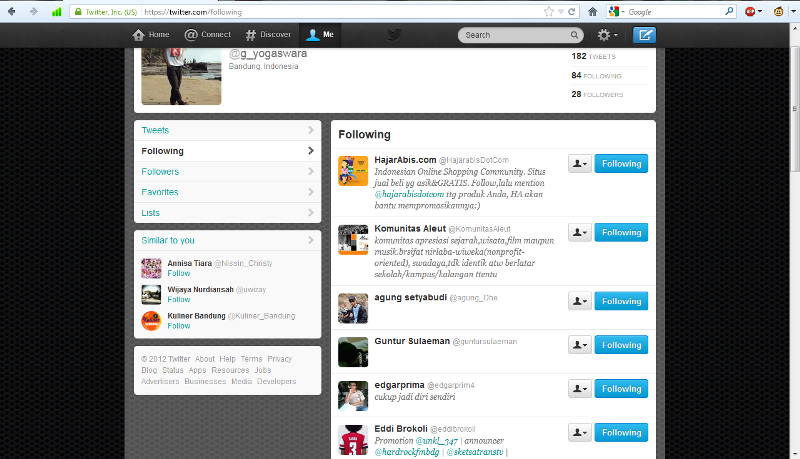Submit search with magnifier icon
This screenshot has width=800, height=459.
tap(574, 35)
